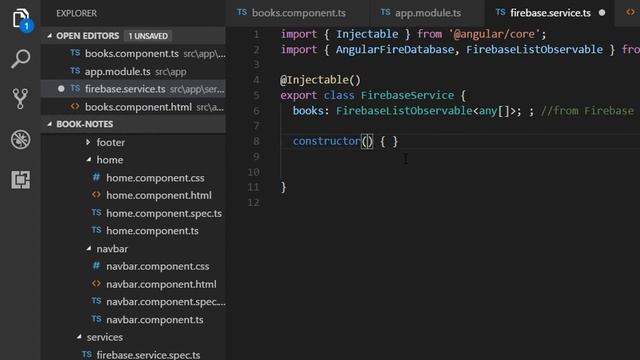Open navbar.component.spec.ts file
Image resolution: width=640 pixels, height=360 pixels.
point(165,302)
